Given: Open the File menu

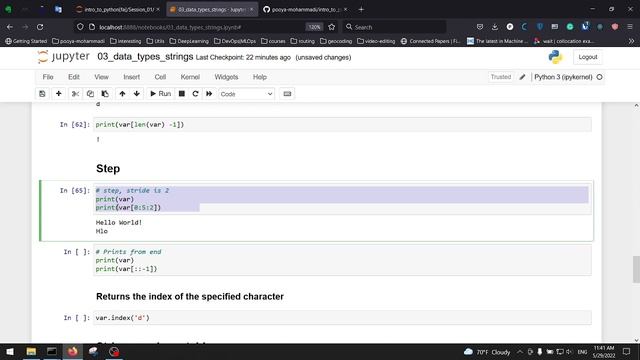Looking at the screenshot, I should click(48, 77).
